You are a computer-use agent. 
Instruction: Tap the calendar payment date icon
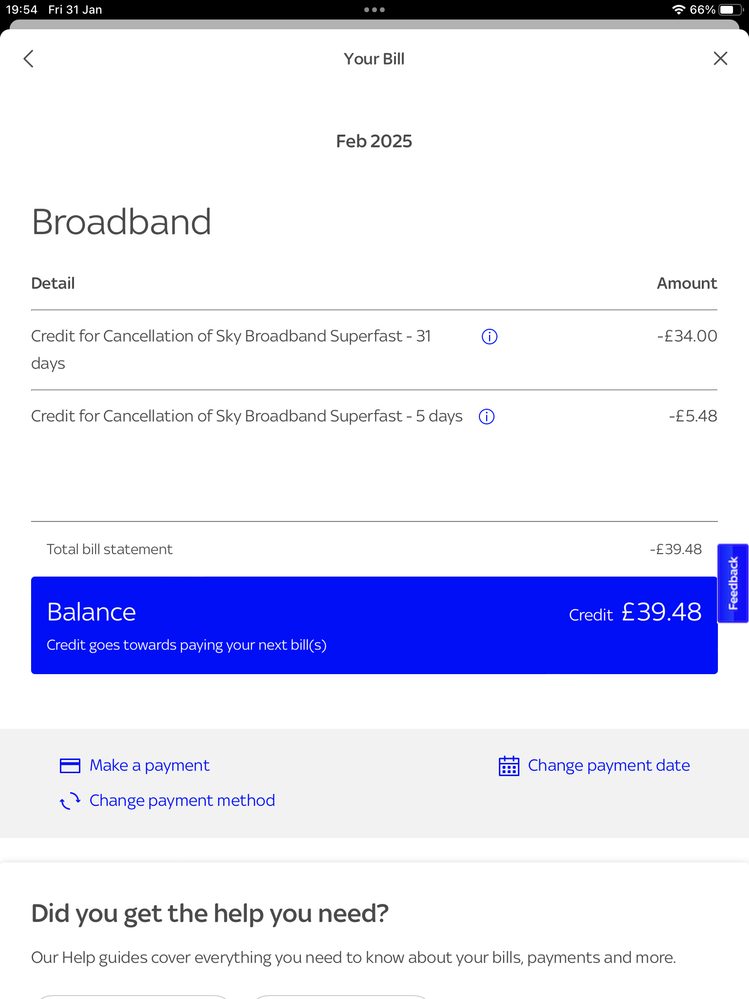pos(508,766)
